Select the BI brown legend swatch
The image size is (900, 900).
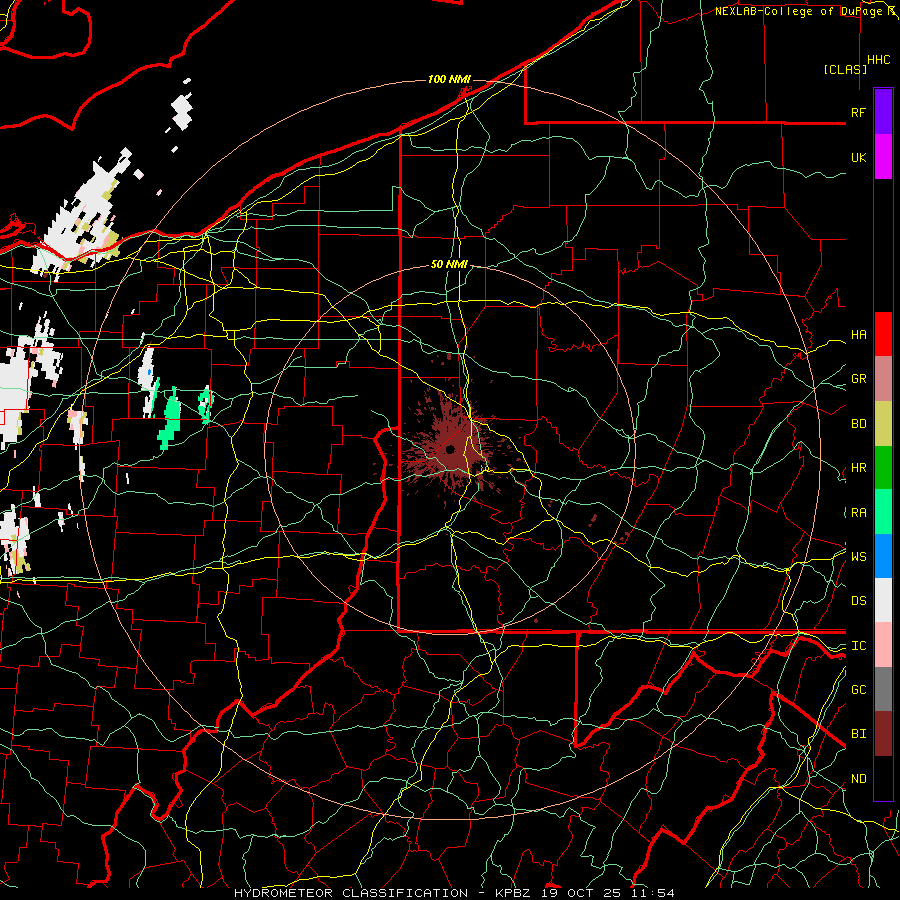(883, 734)
